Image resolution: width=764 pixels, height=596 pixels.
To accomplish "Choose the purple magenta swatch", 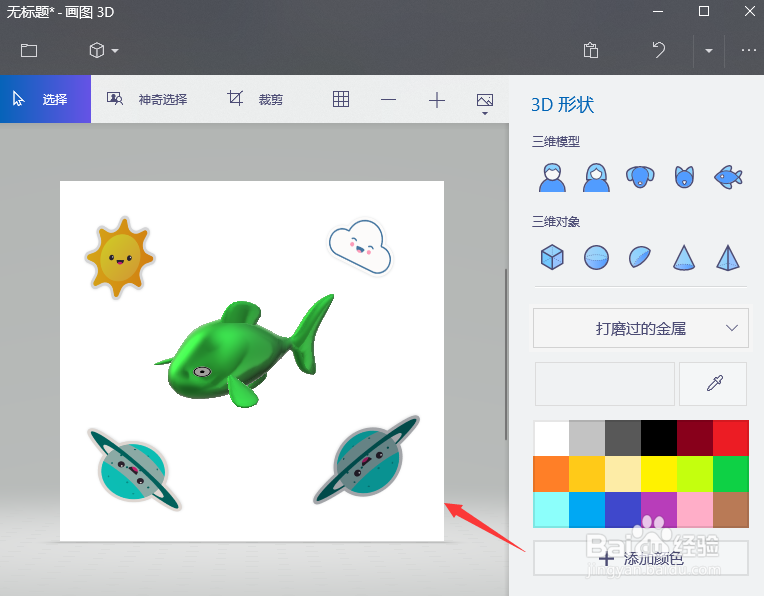I will tap(659, 510).
